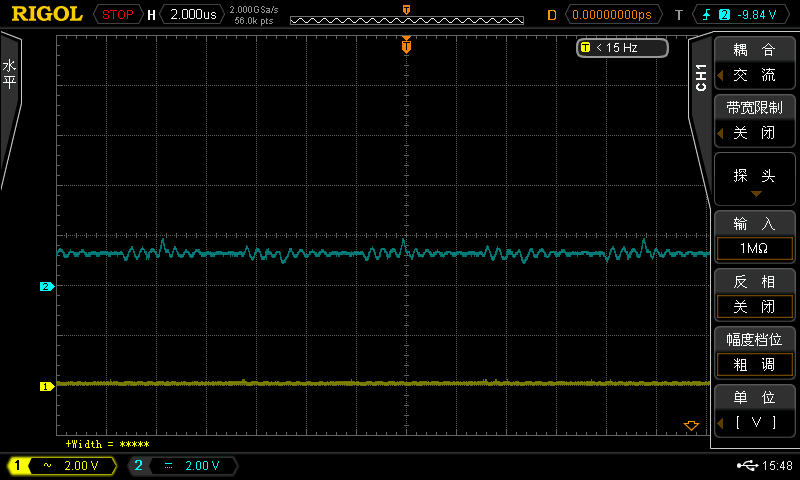800x480 pixels.
Task: Select the channel 2 label at bottom
Action: pos(139,465)
